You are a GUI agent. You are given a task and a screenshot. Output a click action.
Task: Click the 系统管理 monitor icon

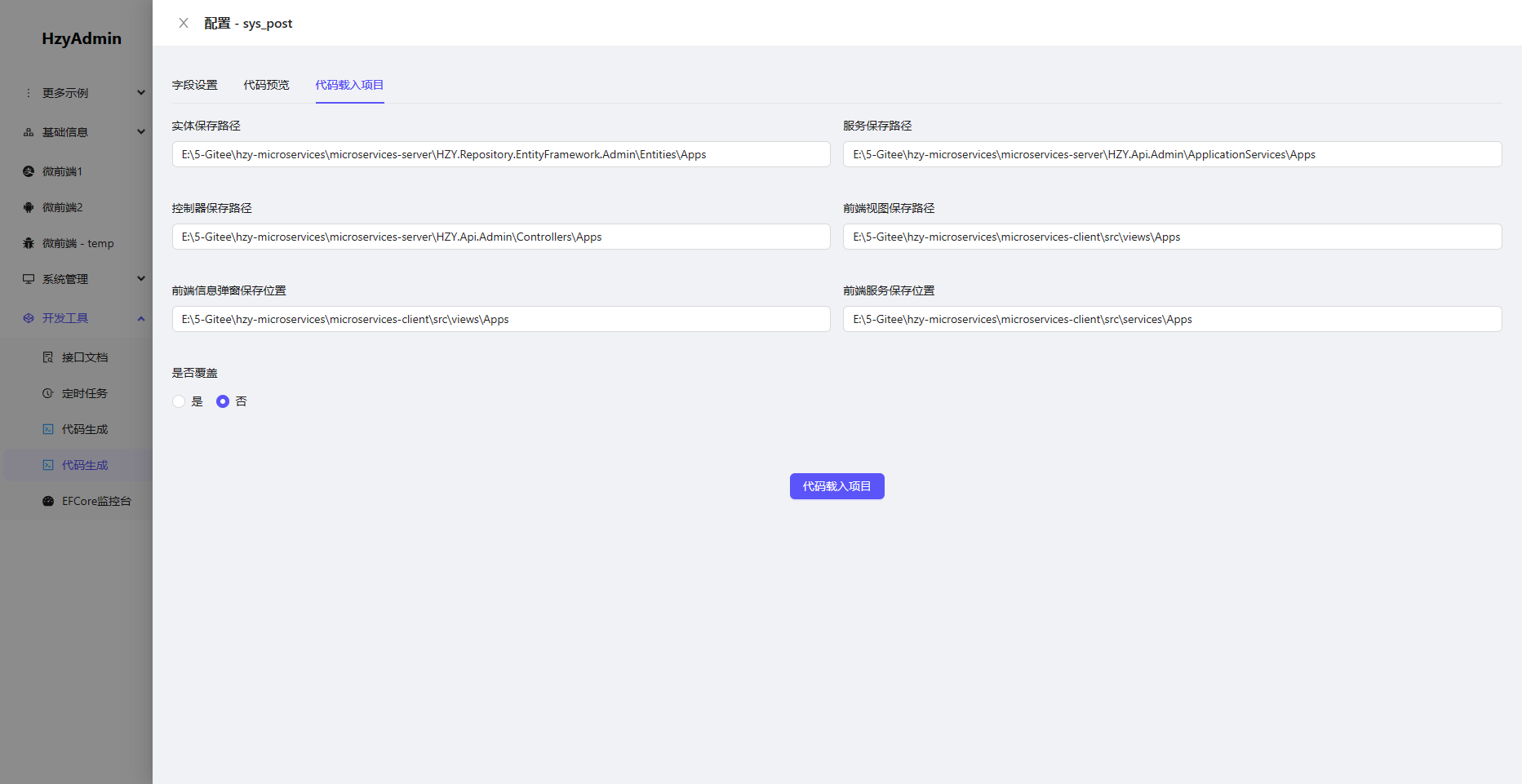[x=29, y=279]
